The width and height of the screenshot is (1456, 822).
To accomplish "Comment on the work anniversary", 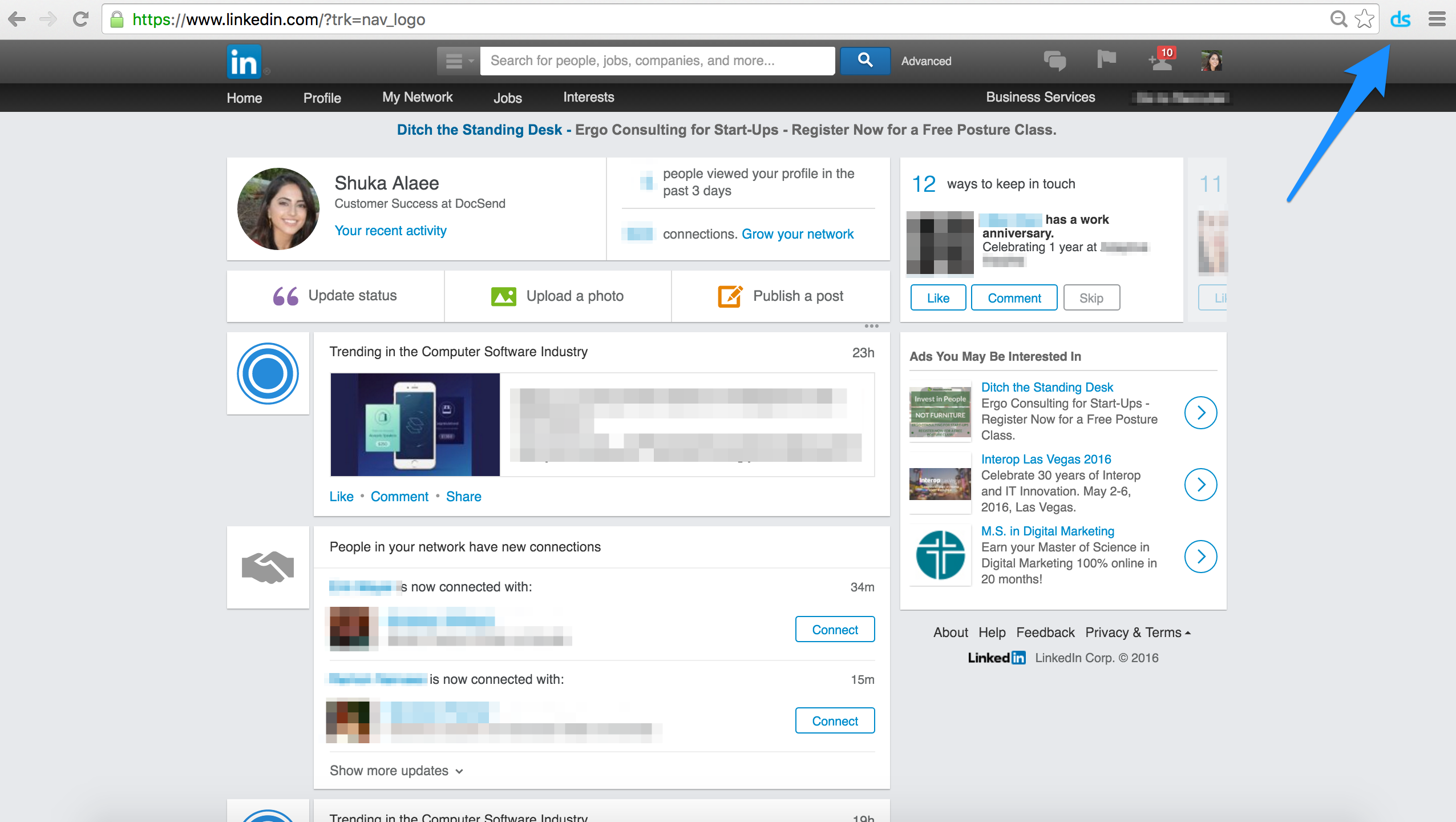I will (1014, 297).
